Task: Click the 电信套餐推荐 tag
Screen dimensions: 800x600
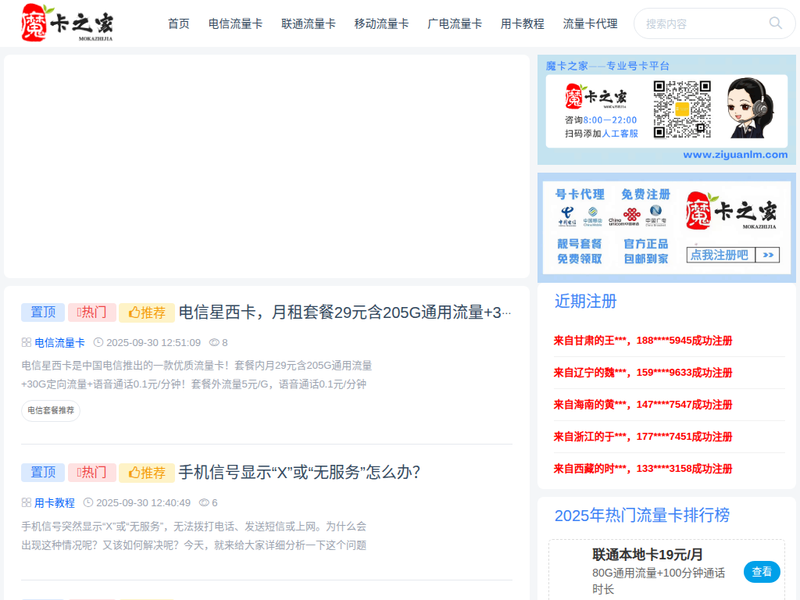Action: (51, 410)
